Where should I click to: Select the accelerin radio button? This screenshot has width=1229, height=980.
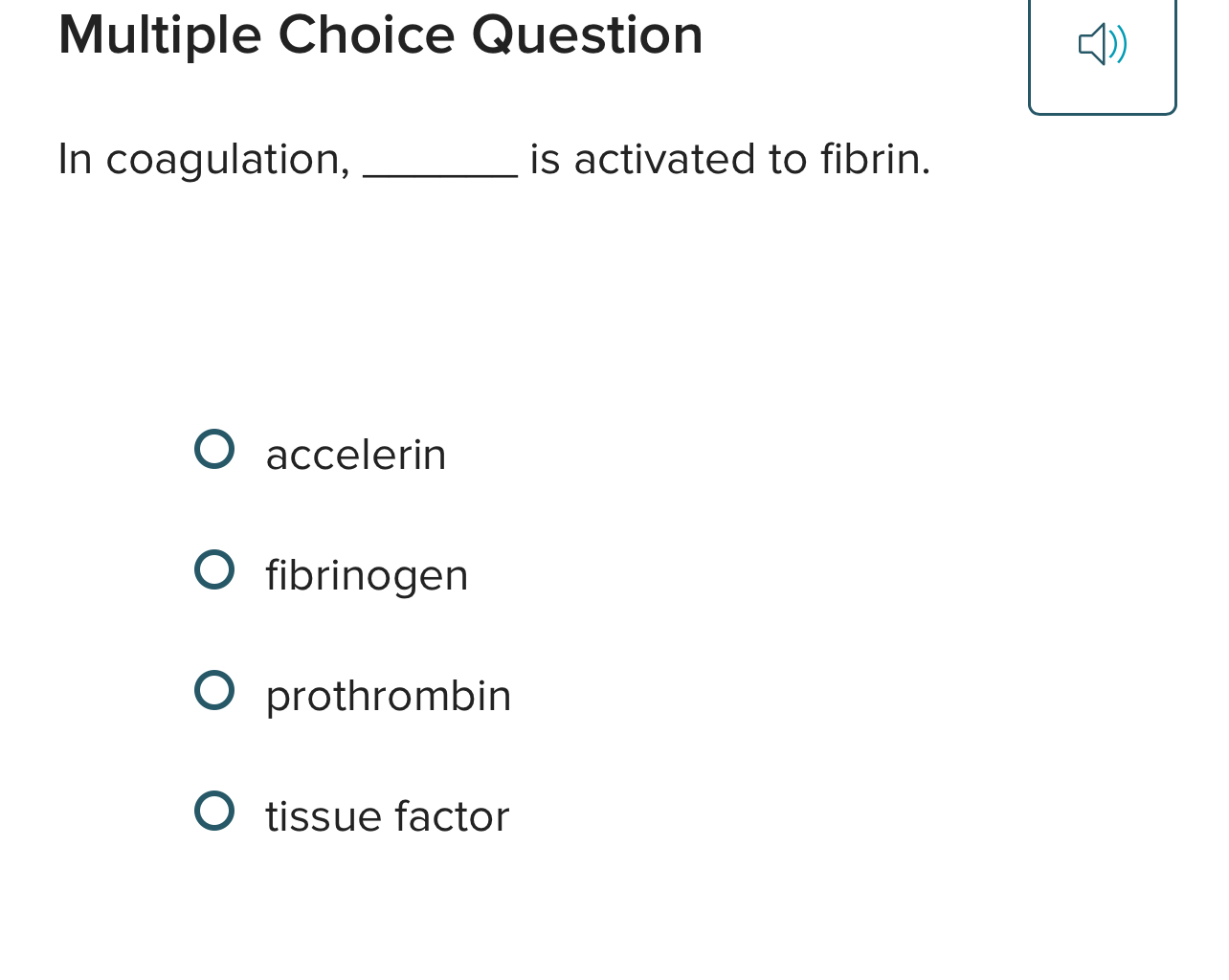214,450
